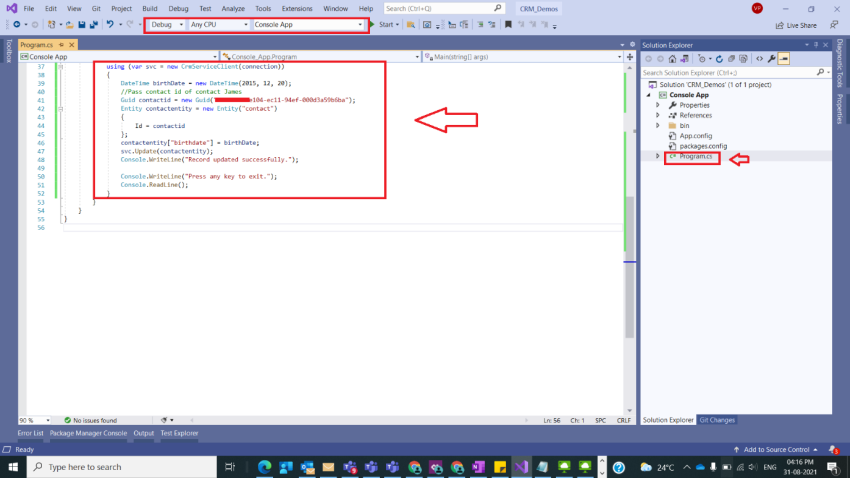Collapse the code block at line 37

(61, 67)
